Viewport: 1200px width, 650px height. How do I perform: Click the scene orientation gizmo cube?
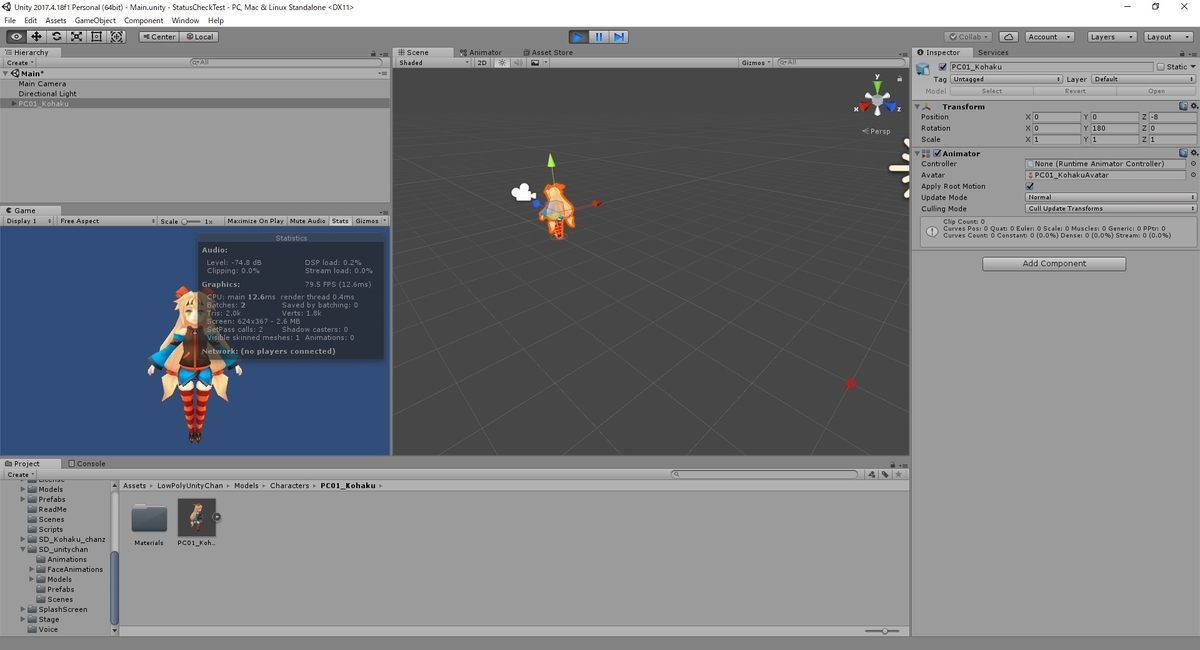877,99
